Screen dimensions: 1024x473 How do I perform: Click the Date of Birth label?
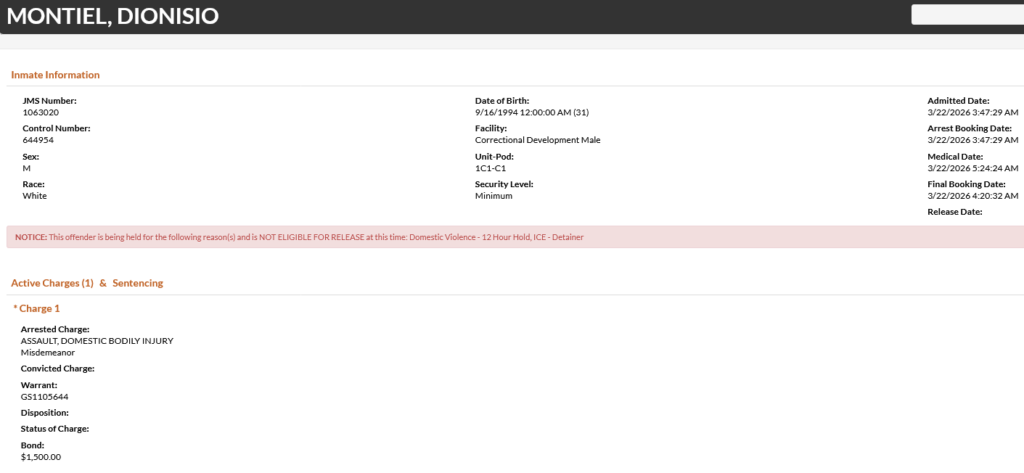502,101
